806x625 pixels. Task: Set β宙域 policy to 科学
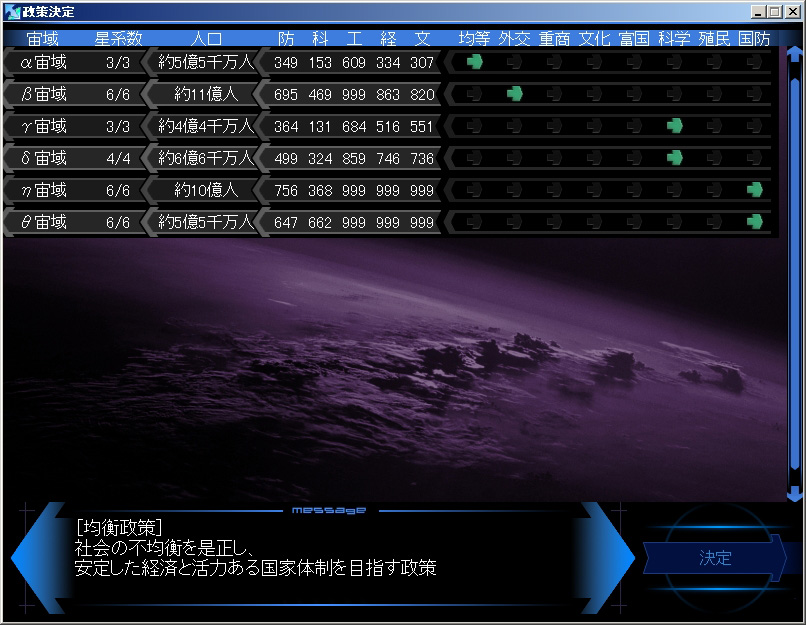point(674,94)
